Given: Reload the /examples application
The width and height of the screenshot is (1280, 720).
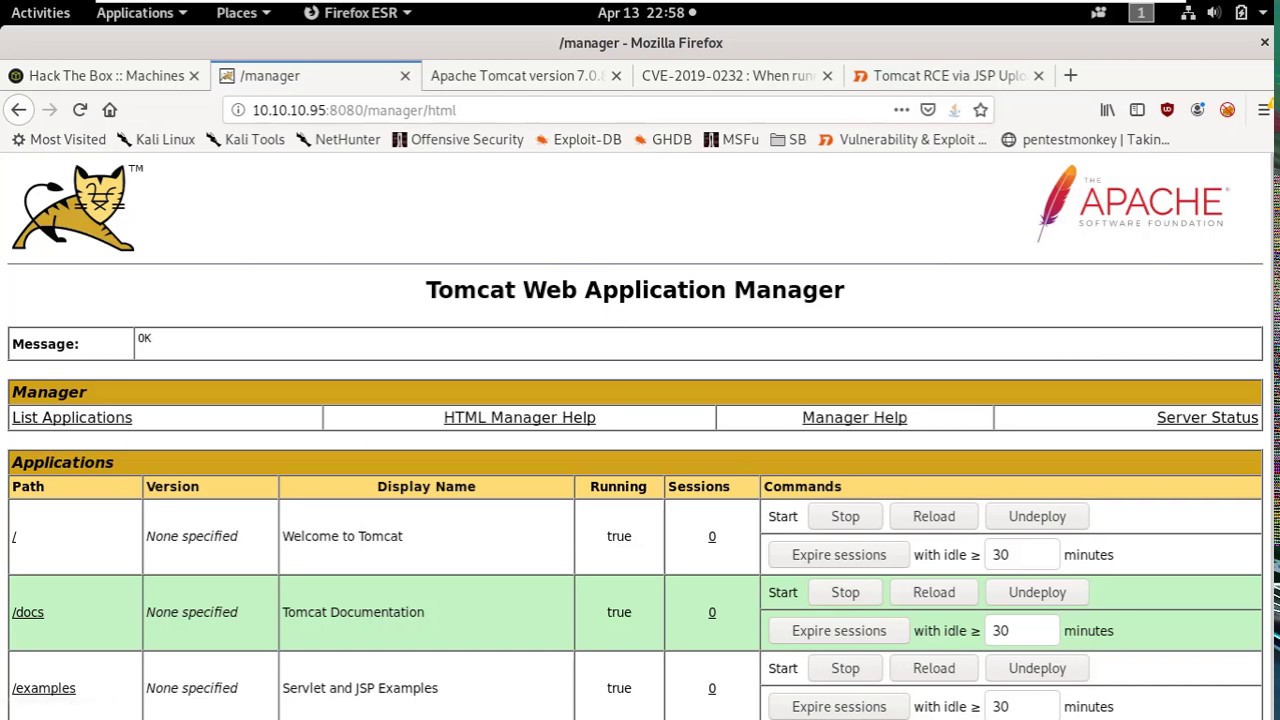Looking at the screenshot, I should [x=934, y=668].
